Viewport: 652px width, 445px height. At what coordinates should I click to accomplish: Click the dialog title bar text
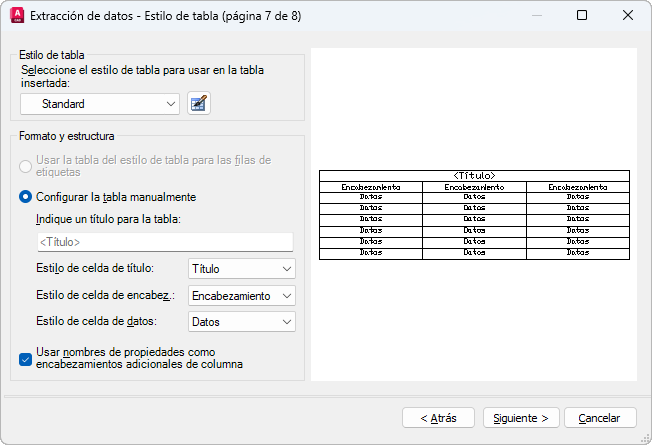tap(165, 16)
